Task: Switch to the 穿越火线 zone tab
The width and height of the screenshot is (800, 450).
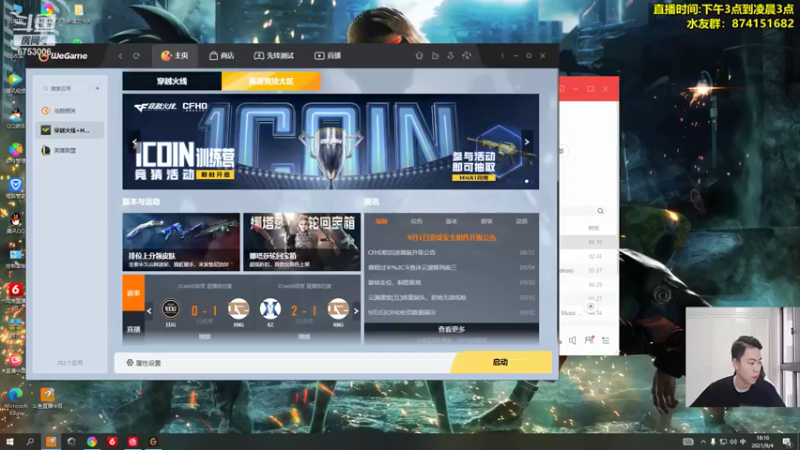Action: 172,81
